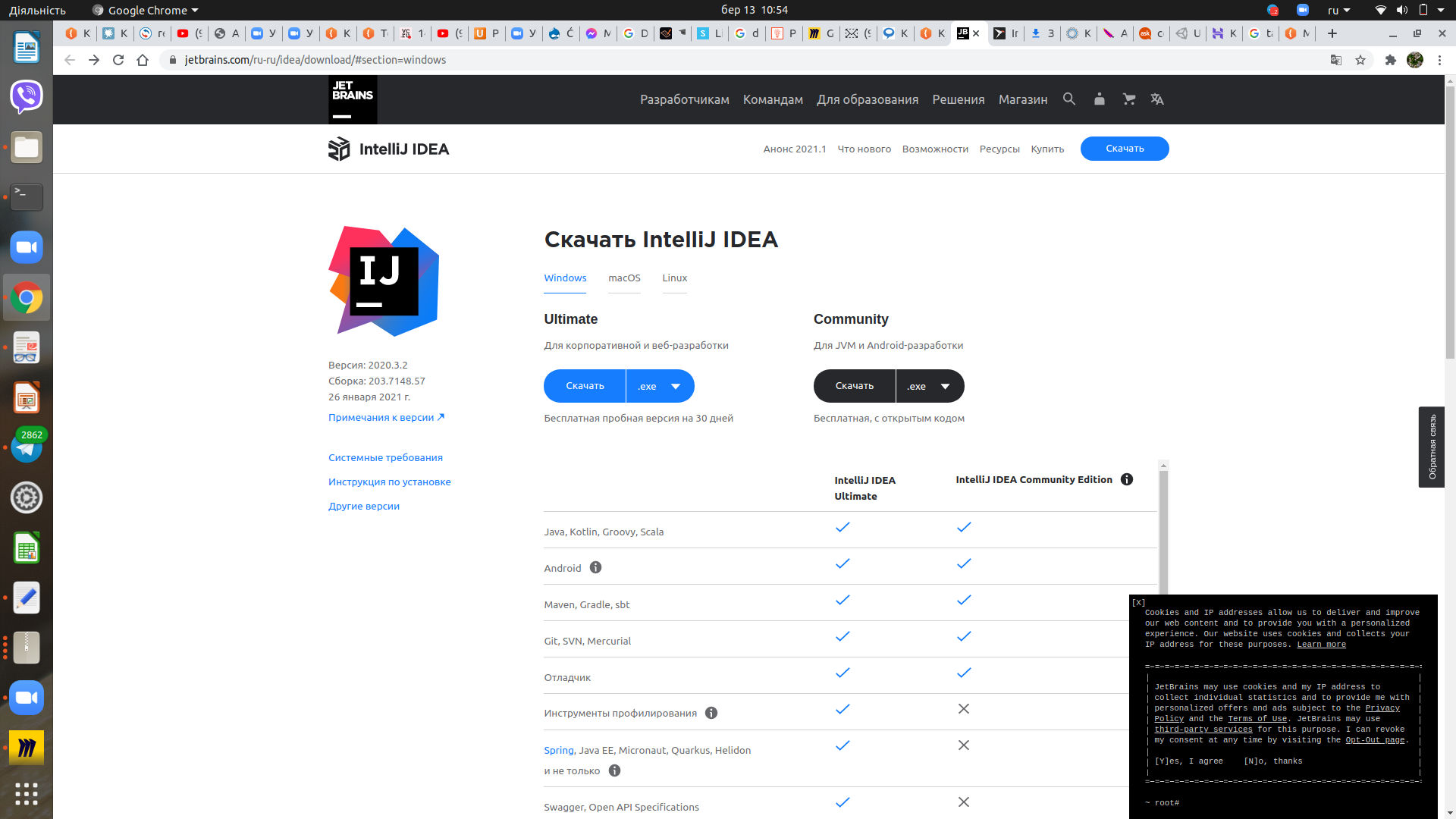Open Opt-Out page link in cookie notice

tap(1375, 740)
